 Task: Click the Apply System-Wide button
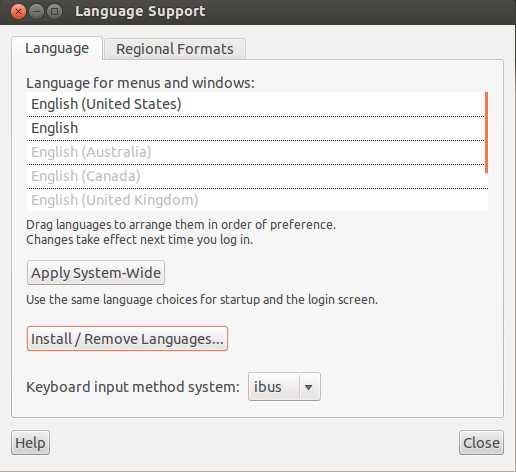pos(96,273)
